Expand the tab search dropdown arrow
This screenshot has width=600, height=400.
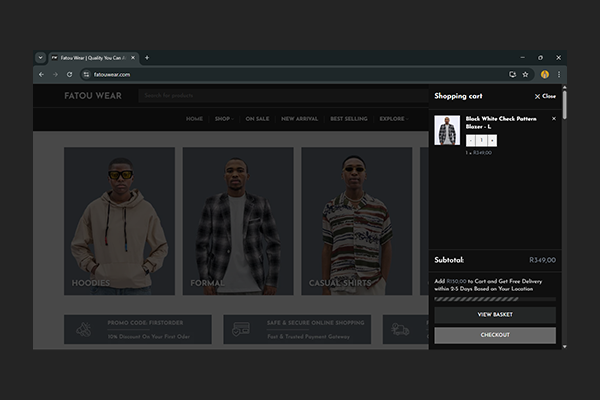click(40, 57)
